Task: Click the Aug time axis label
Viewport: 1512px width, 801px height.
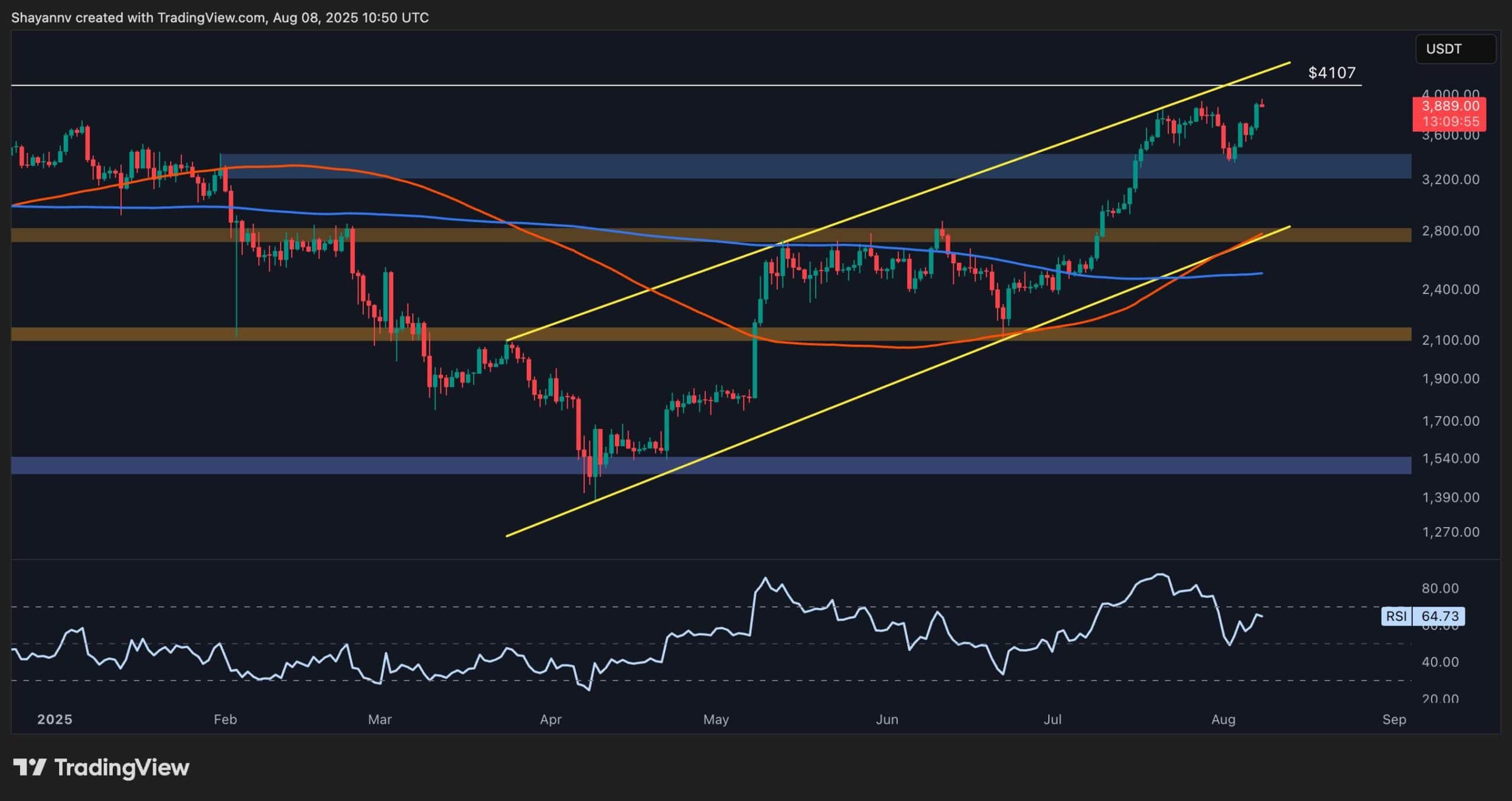Action: [x=1223, y=720]
